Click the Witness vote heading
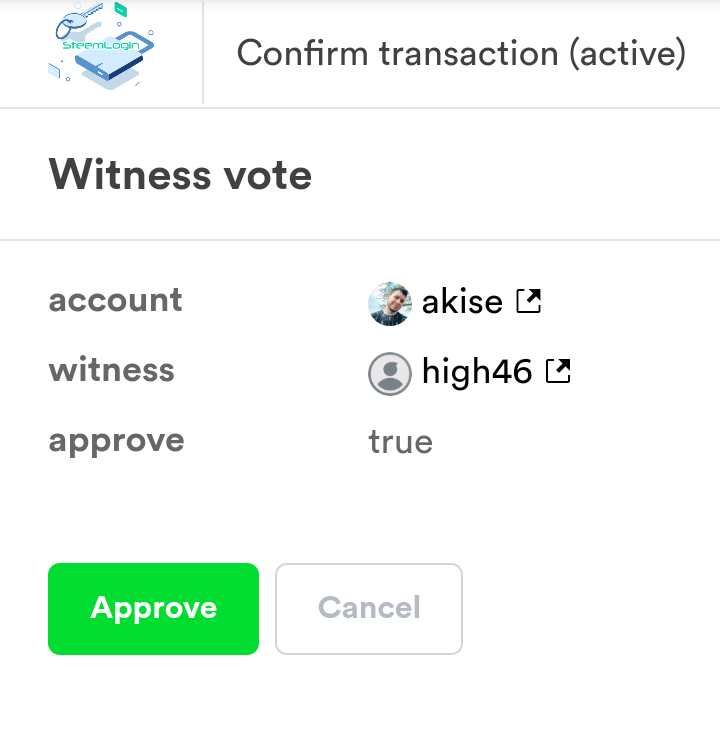The height and width of the screenshot is (747, 720). point(180,176)
